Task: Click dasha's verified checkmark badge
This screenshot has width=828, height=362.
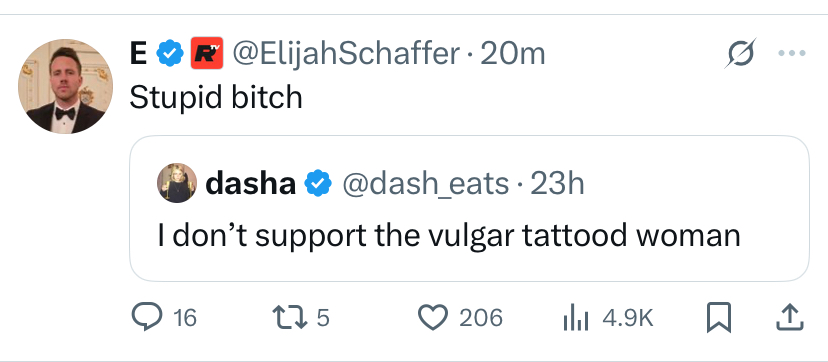Action: pos(318,184)
